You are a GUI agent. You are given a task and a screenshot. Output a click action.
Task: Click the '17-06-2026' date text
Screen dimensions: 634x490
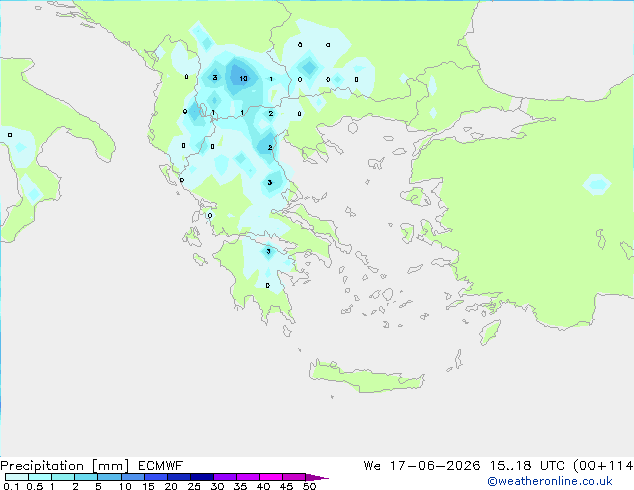435,466
